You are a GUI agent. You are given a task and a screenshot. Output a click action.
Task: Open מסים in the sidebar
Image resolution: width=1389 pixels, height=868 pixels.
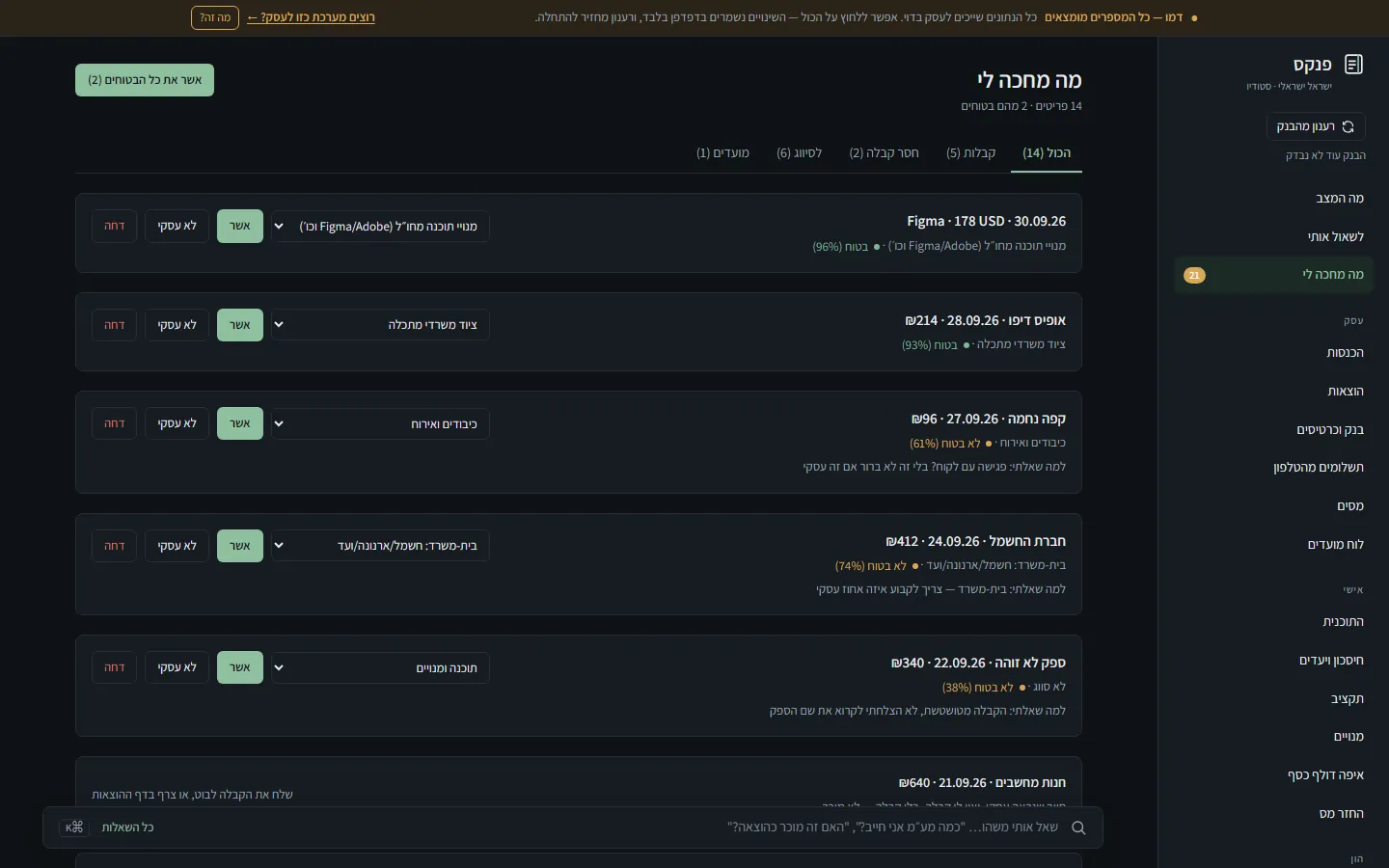[x=1273, y=506]
